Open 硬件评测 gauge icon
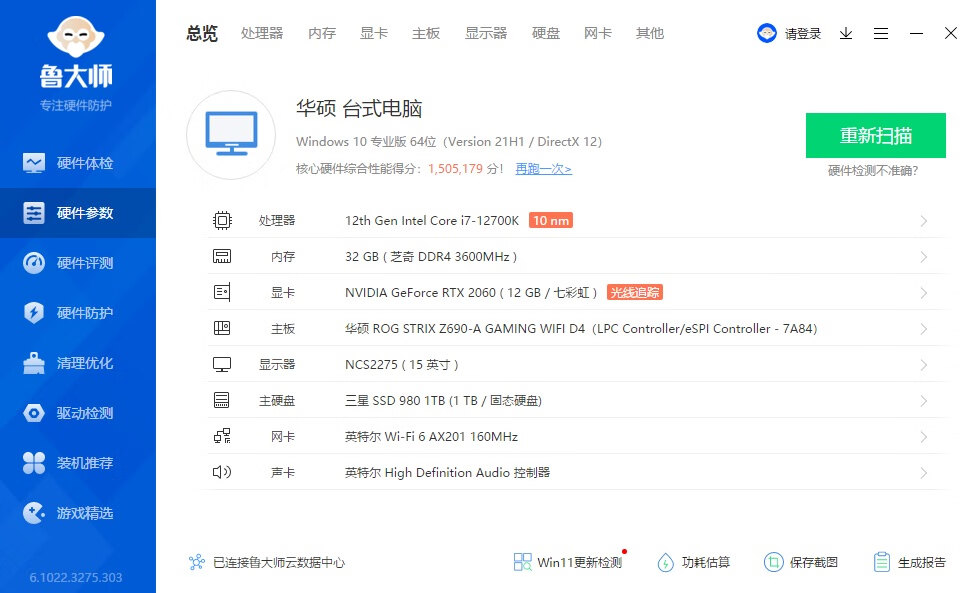This screenshot has width=974, height=593. 34,263
